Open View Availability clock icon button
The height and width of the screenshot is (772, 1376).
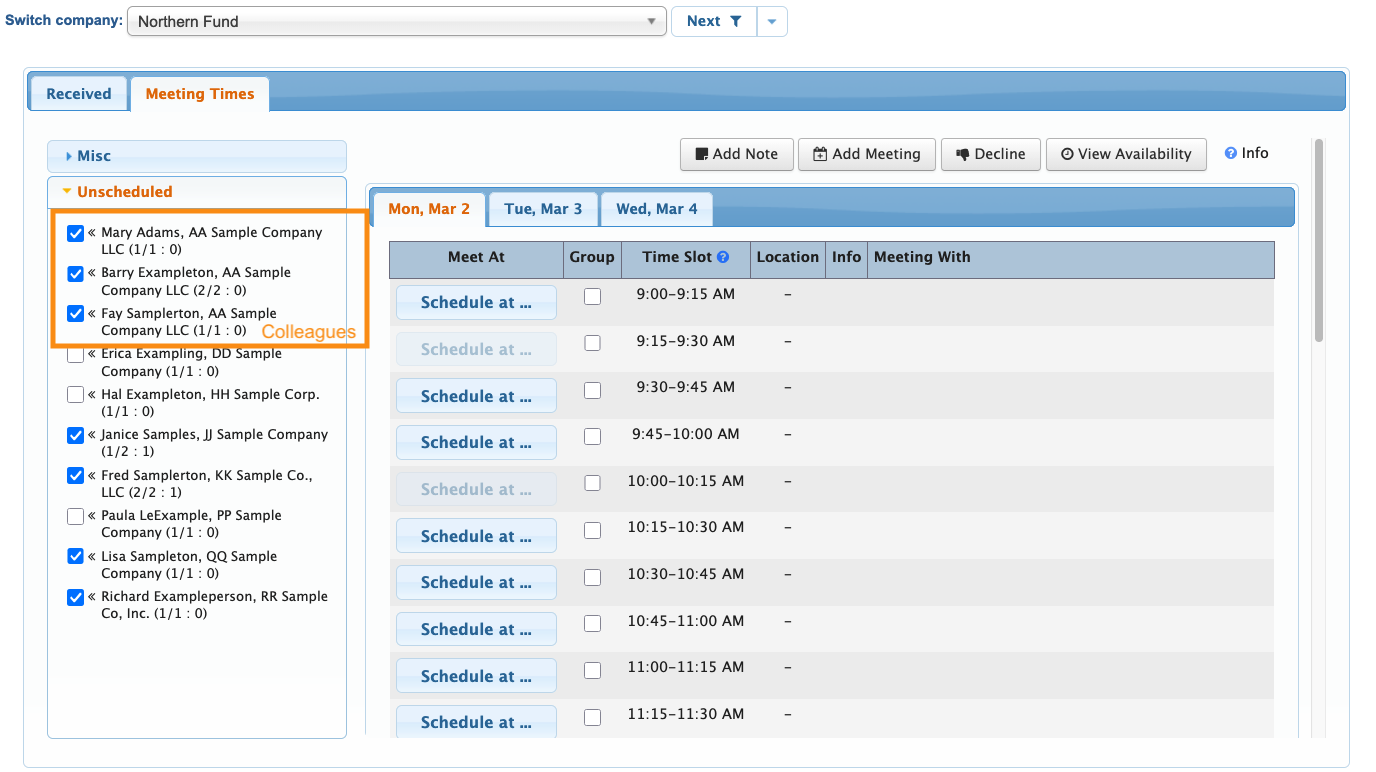click(1067, 154)
